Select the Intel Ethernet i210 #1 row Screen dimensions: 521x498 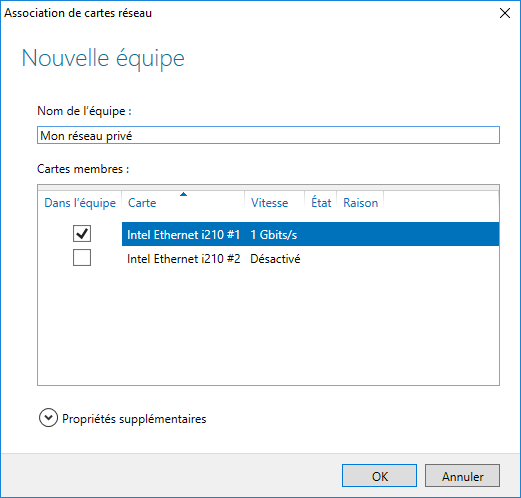[x=310, y=234]
